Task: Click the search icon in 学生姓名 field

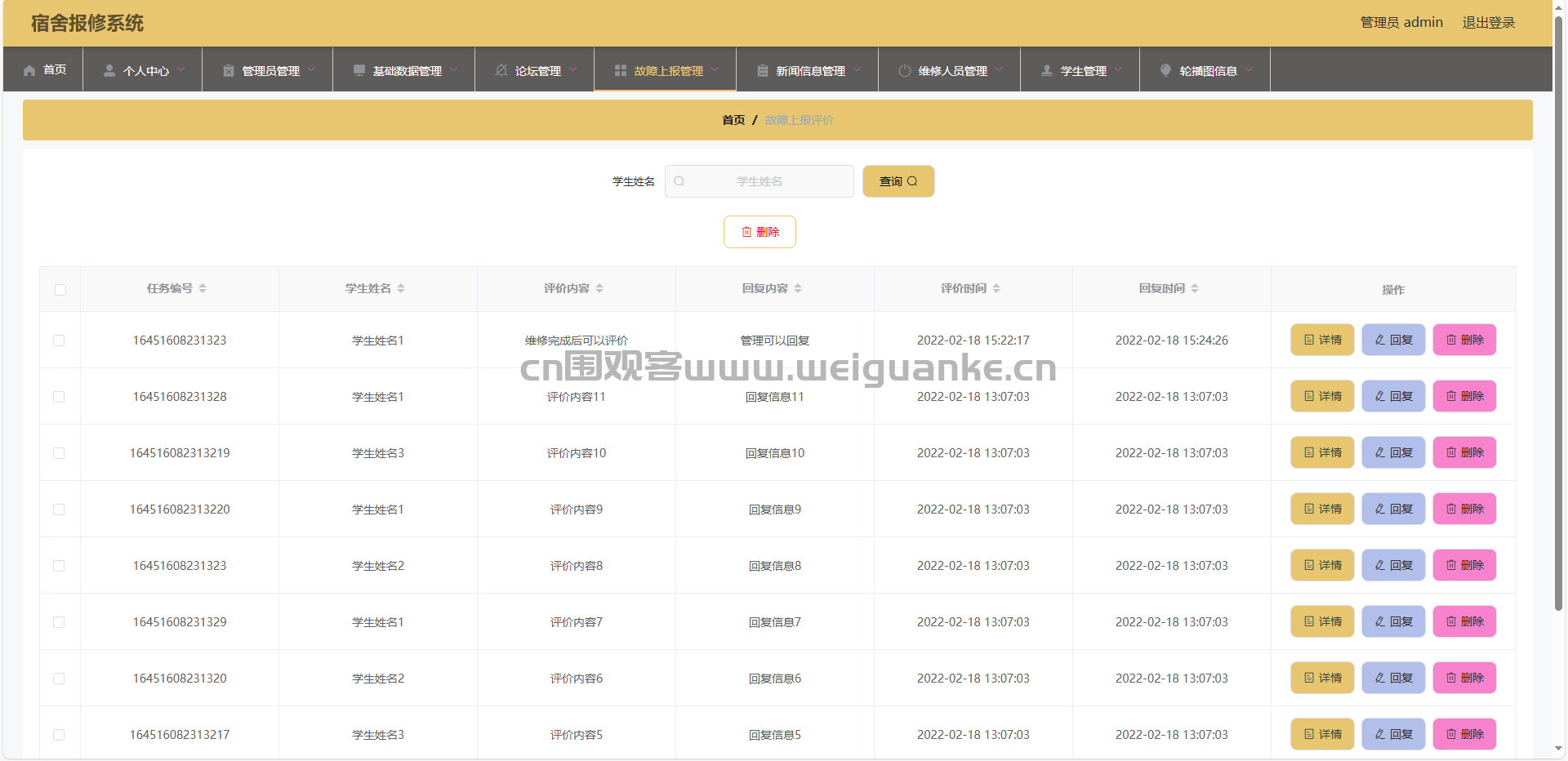Action: coord(679,181)
